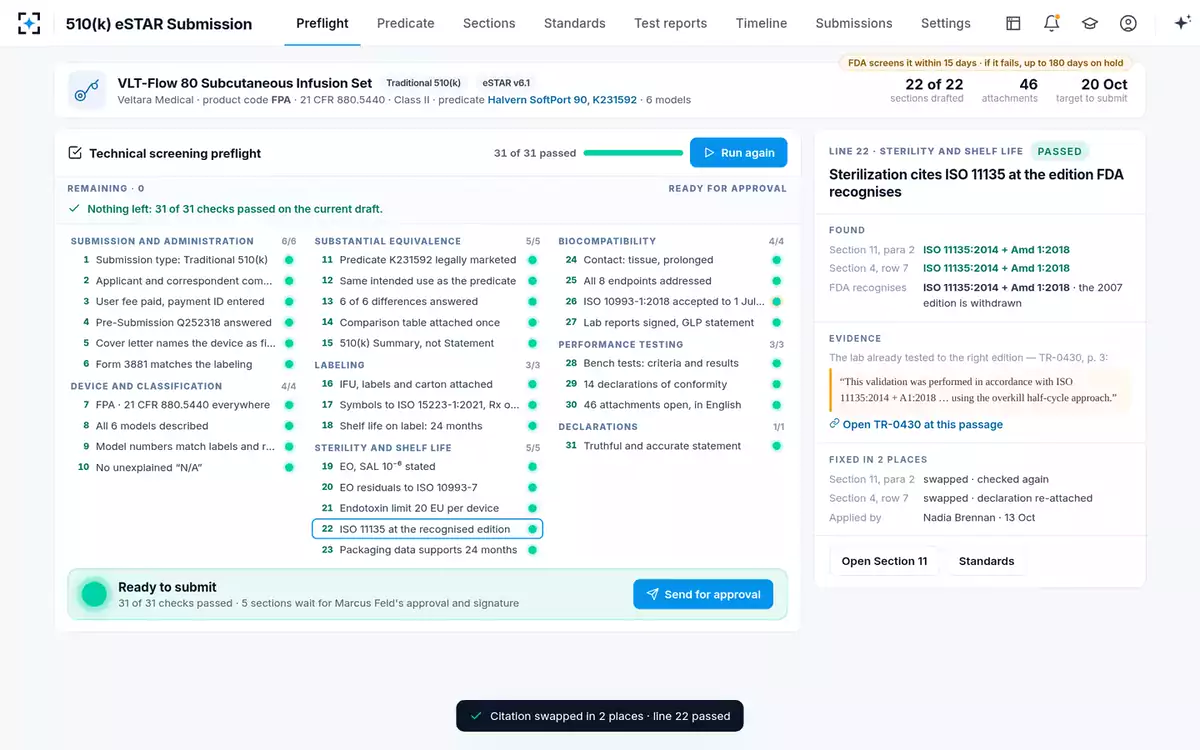This screenshot has height=750, width=1200.
Task: Select check 23 Packaging data supports 24 months
Action: pyautogui.click(x=427, y=550)
